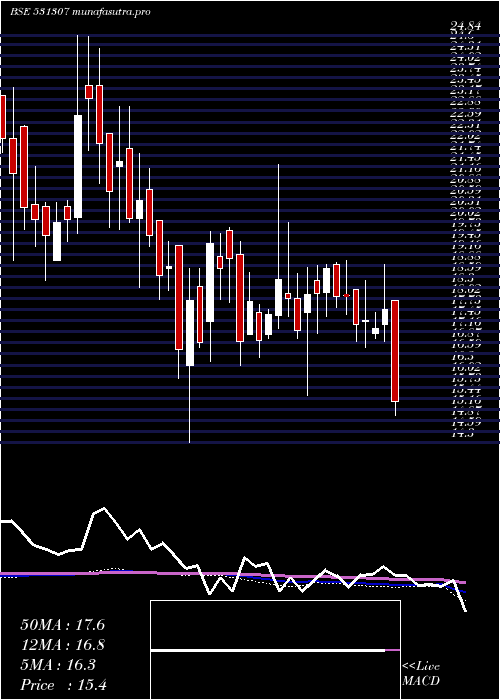
Task: Select the 12MA : 16.8 value
Action: click(62, 645)
